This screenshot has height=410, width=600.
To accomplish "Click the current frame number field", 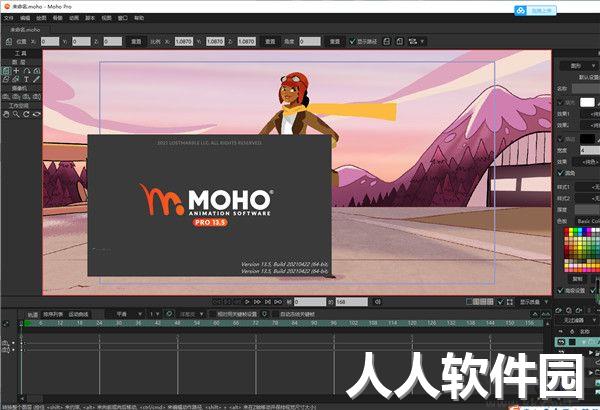I will [x=310, y=302].
